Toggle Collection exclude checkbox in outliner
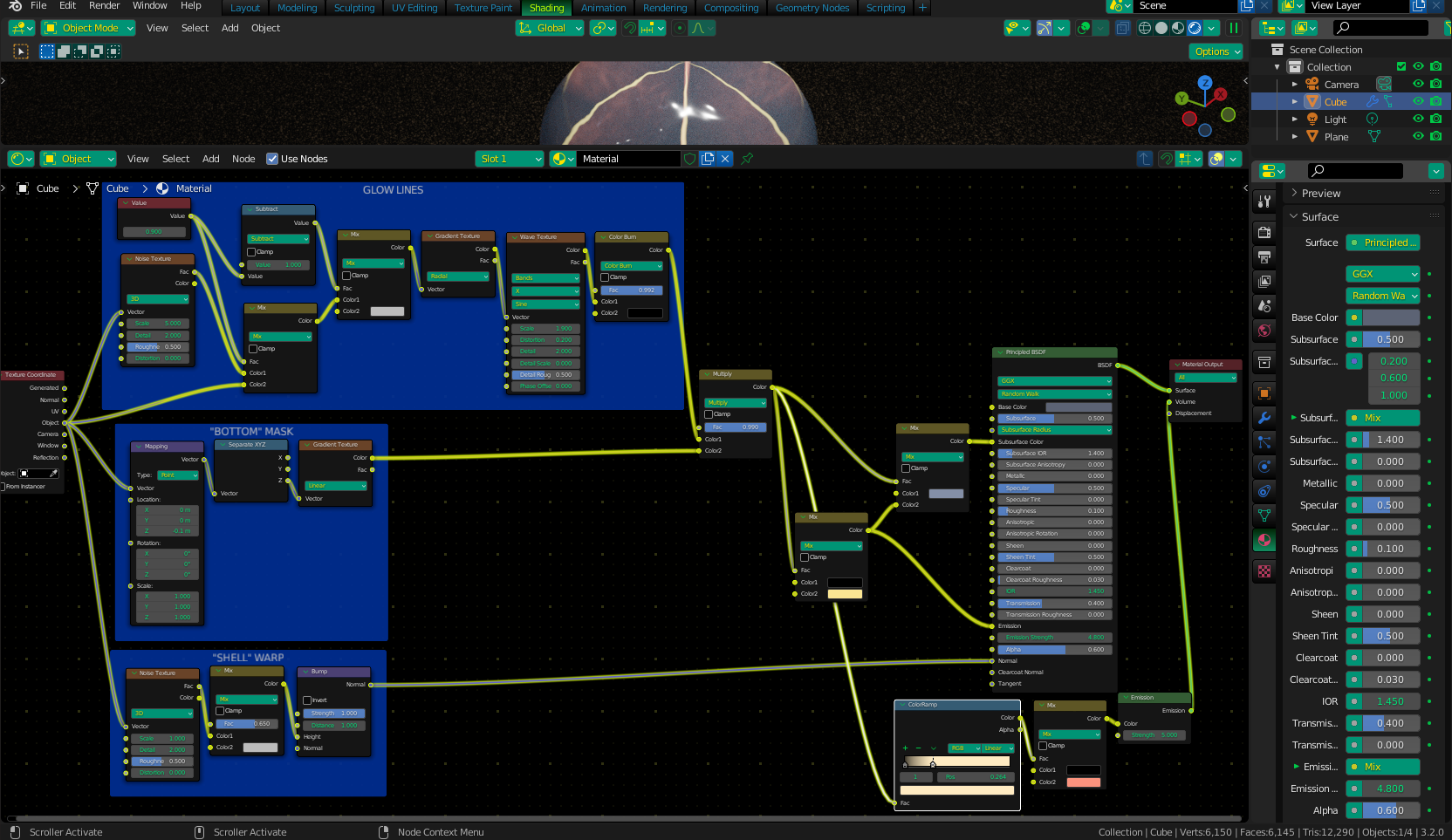 1401,67
